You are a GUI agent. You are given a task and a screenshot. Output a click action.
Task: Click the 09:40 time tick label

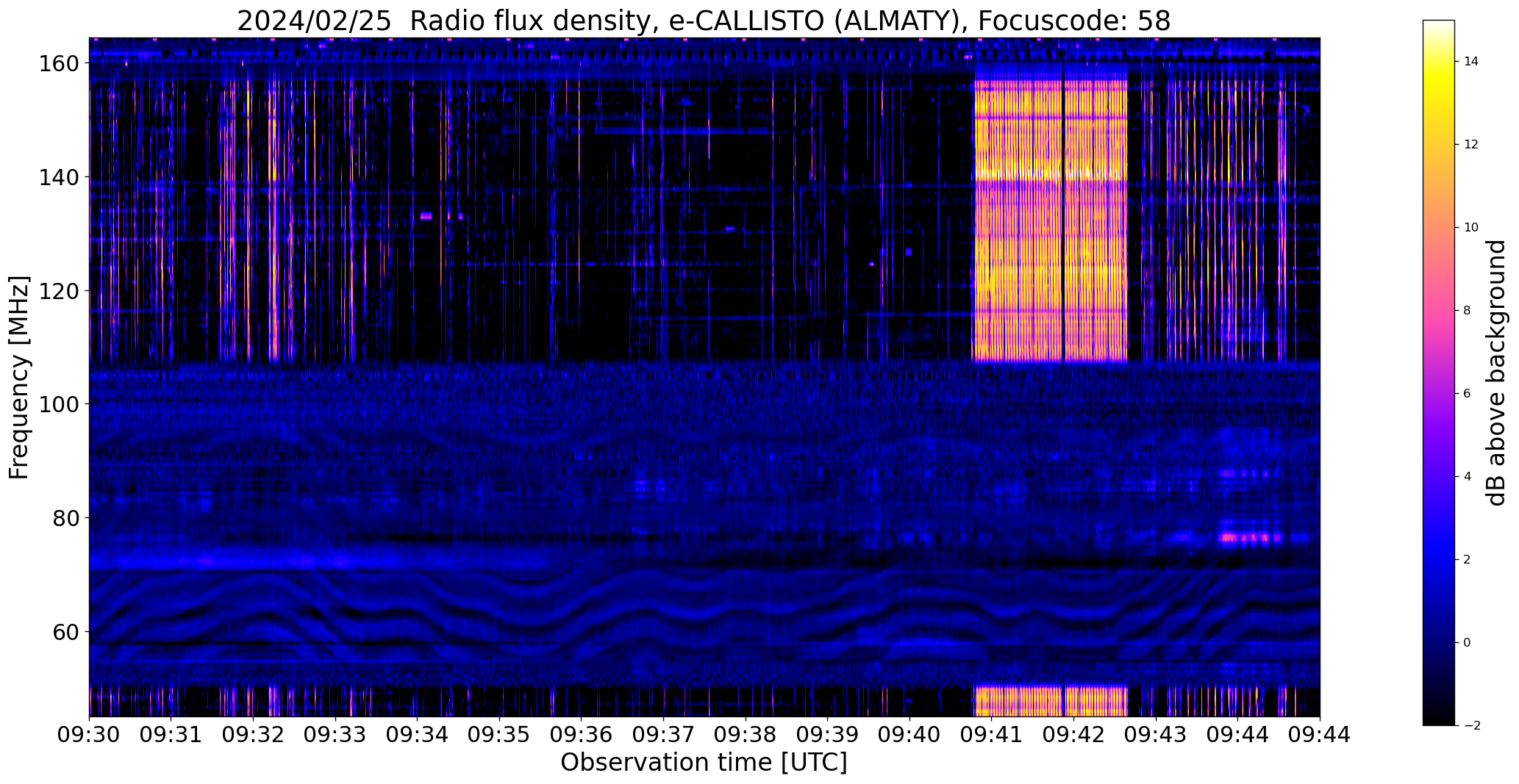(909, 734)
